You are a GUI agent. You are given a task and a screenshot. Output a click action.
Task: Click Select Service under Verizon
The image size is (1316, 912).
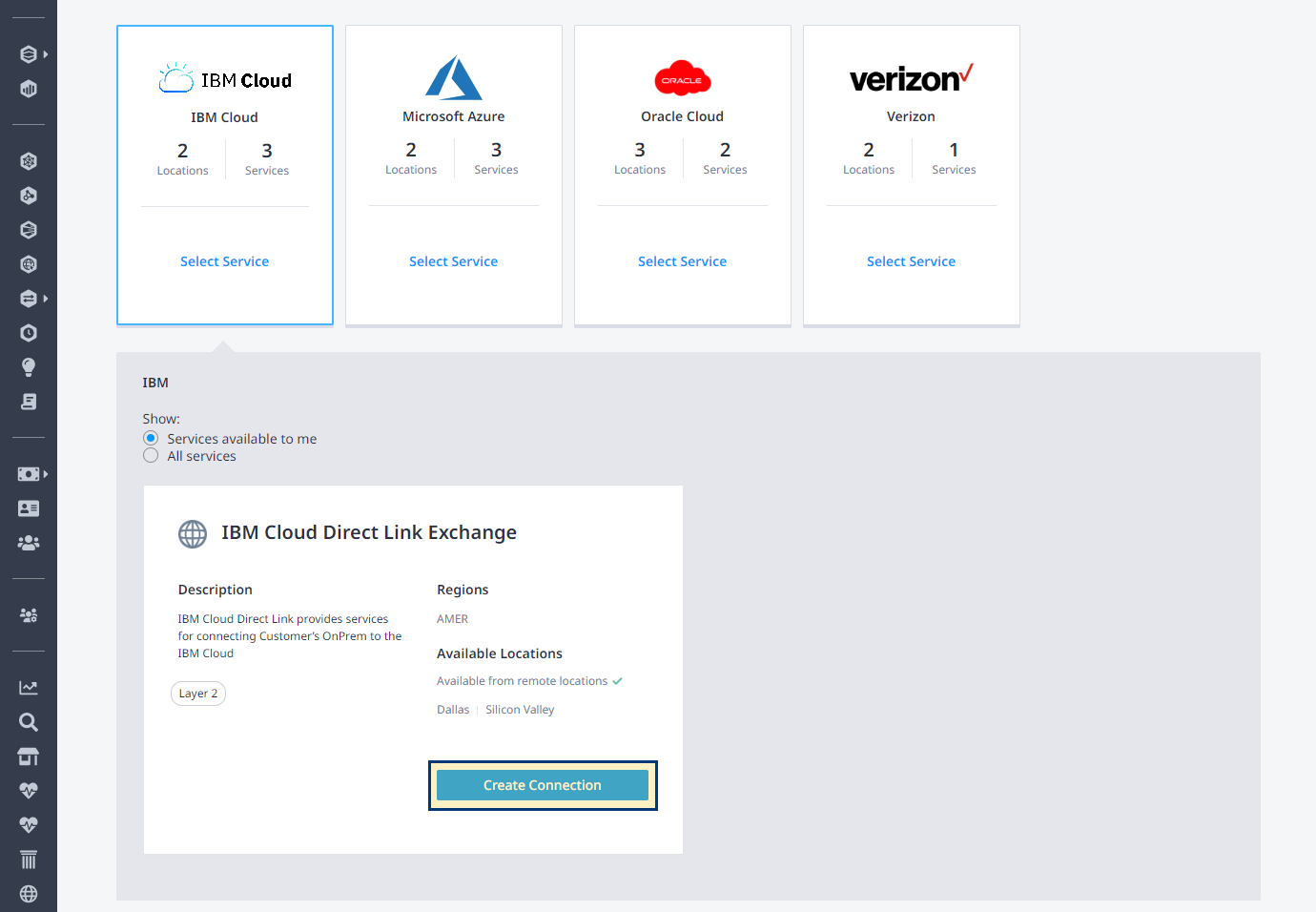911,261
